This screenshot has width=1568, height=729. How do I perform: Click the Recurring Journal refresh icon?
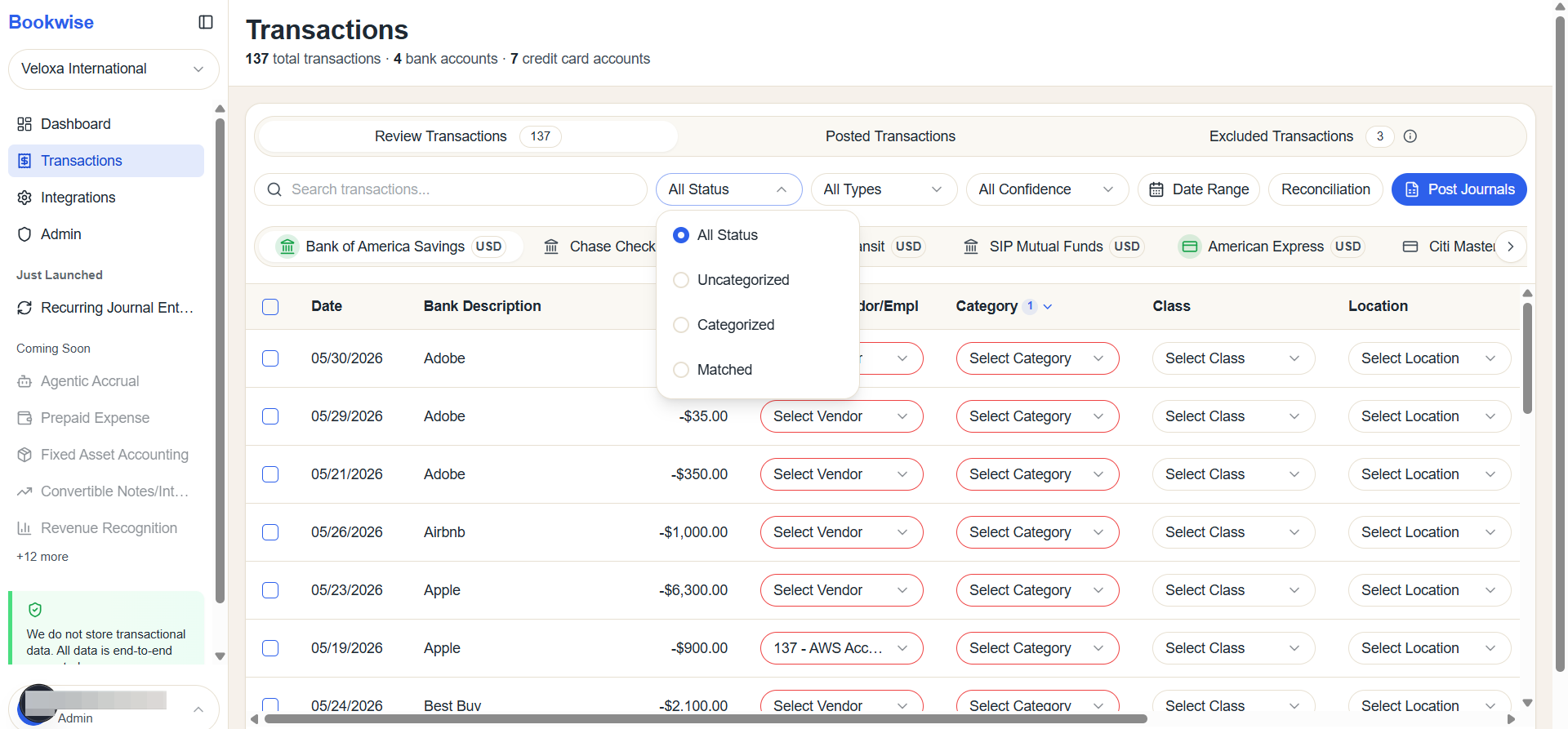(24, 308)
